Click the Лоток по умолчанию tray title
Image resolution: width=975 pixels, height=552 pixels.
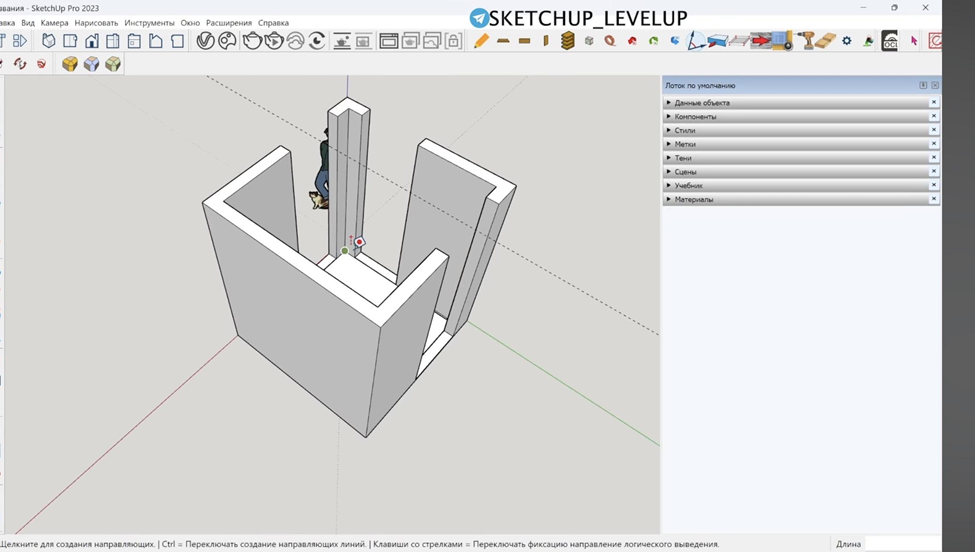(700, 86)
